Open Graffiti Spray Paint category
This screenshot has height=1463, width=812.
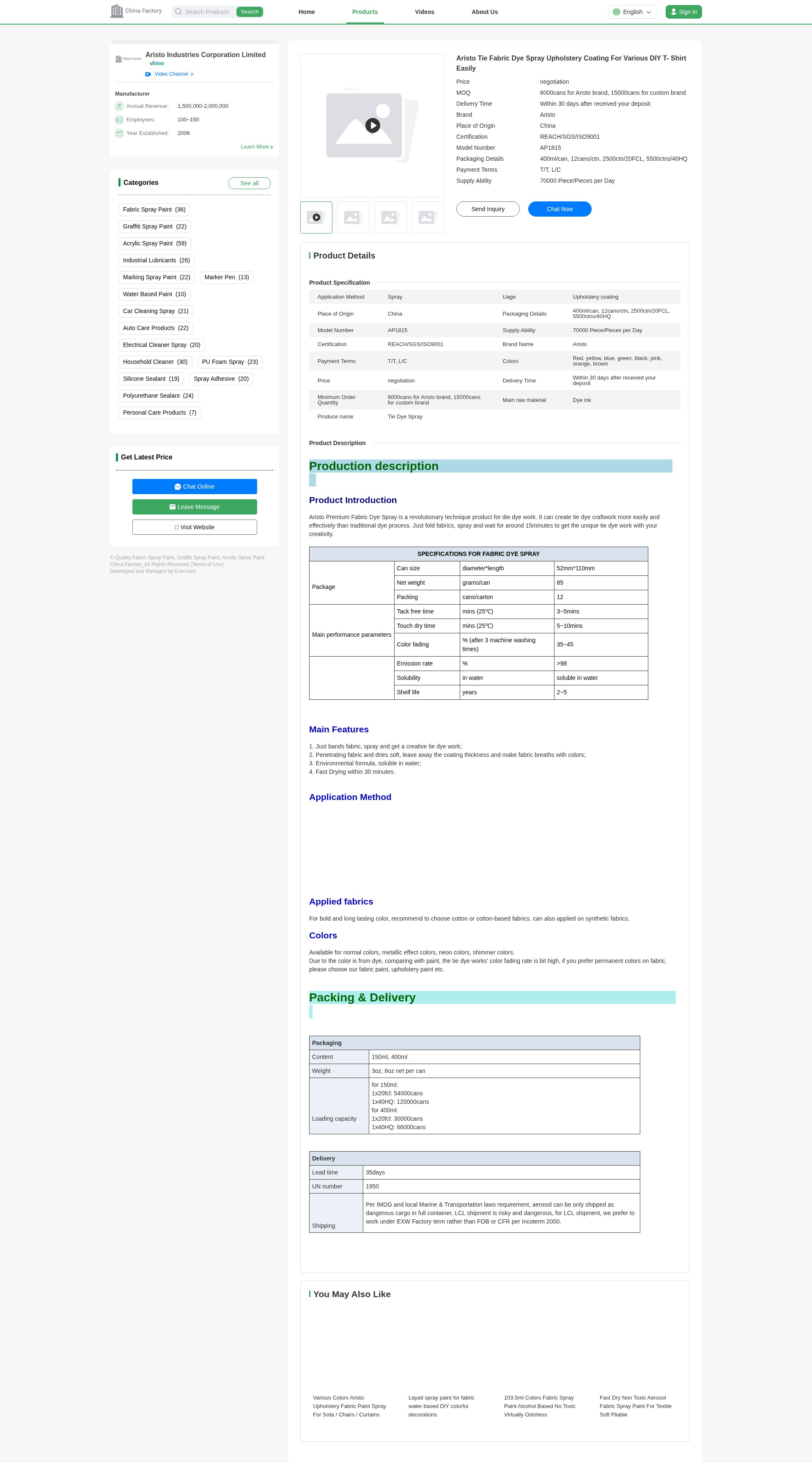coord(155,227)
